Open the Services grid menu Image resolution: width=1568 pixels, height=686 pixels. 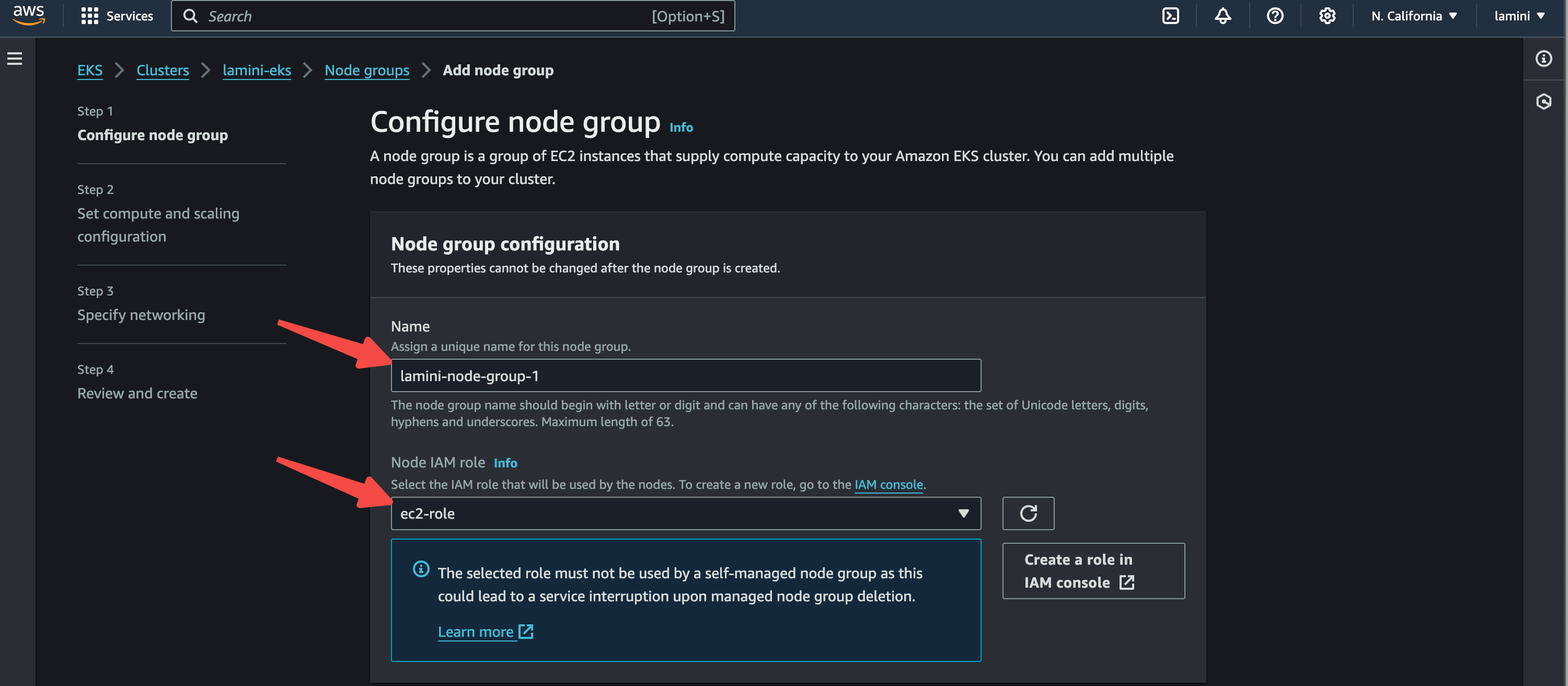coord(89,16)
